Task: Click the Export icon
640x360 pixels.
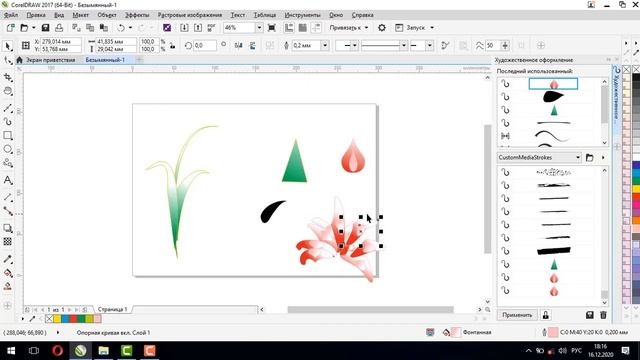Action: point(198,28)
